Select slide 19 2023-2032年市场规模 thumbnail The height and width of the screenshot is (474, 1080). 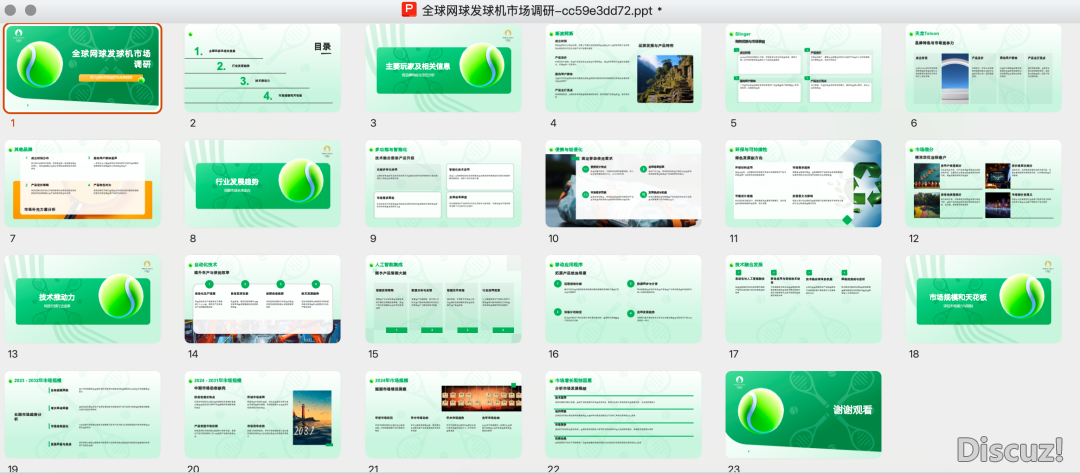click(83, 415)
